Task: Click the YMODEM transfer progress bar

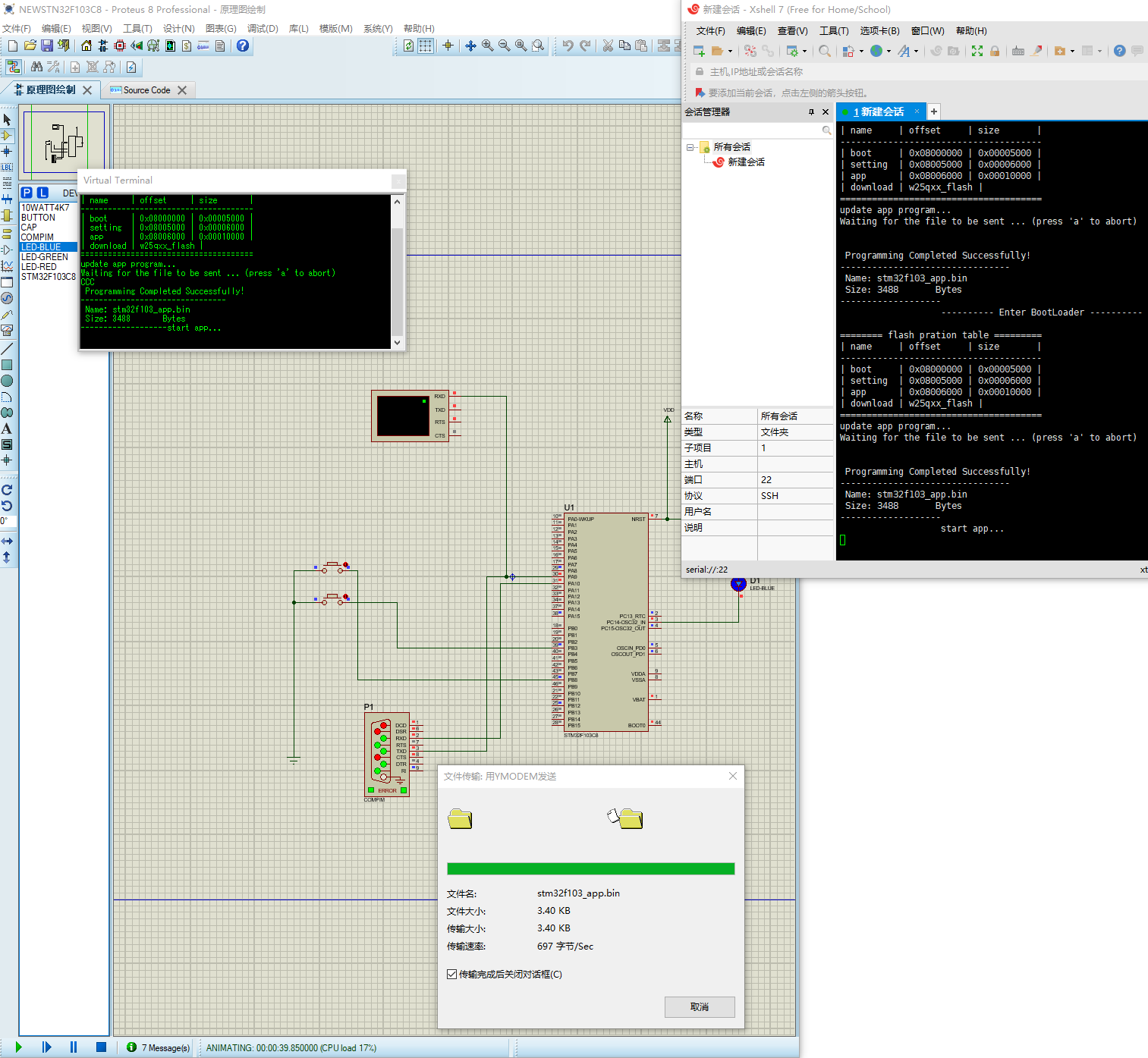Action: (x=591, y=869)
